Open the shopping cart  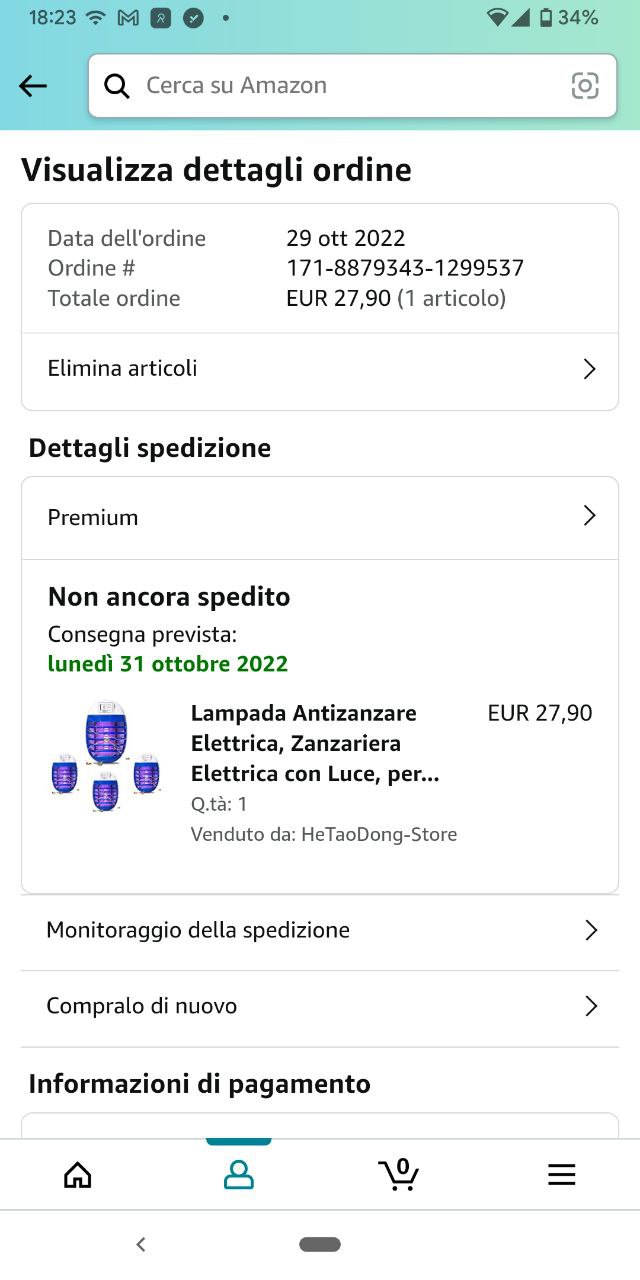tap(398, 1175)
